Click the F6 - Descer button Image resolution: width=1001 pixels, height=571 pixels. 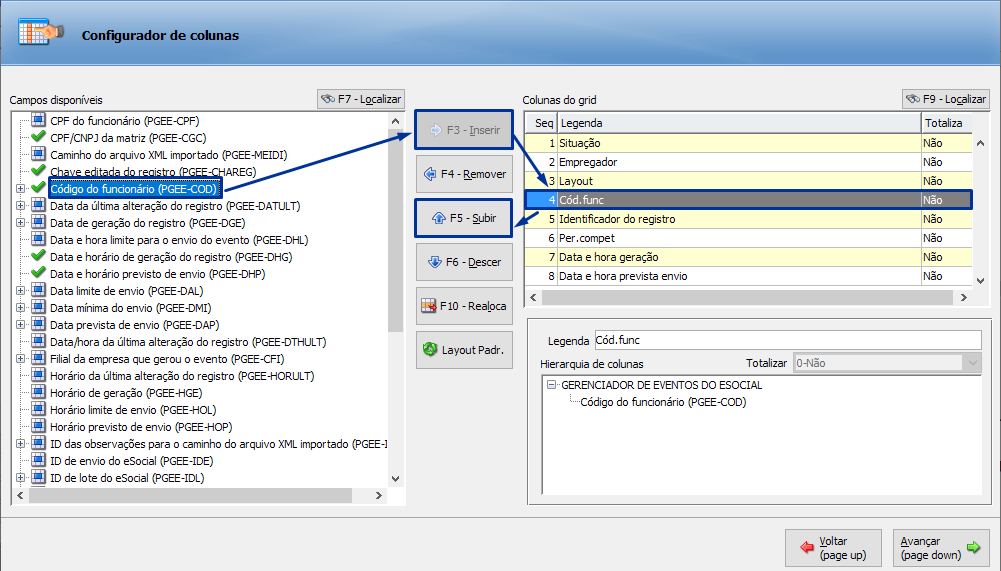(464, 262)
